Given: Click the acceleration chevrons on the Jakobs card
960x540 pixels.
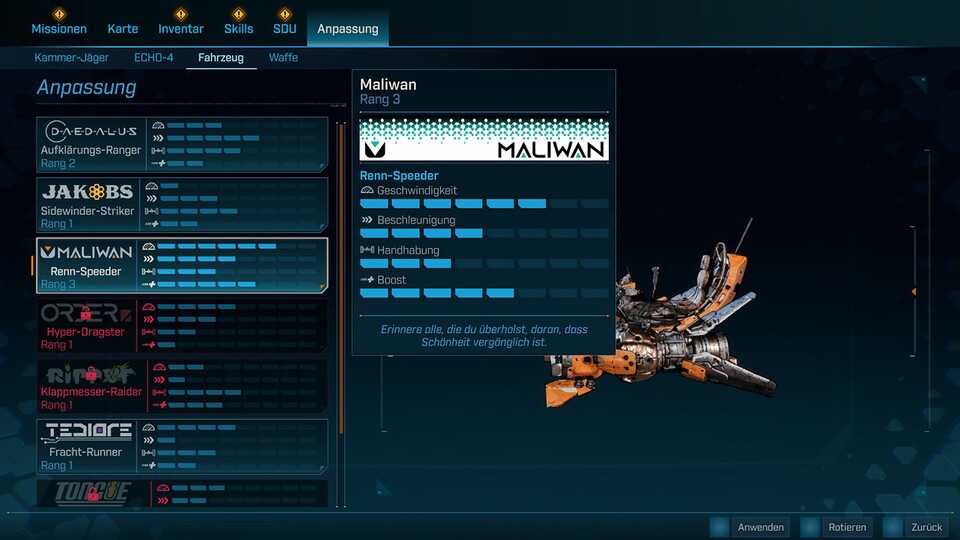Looking at the screenshot, I should (x=152, y=198).
